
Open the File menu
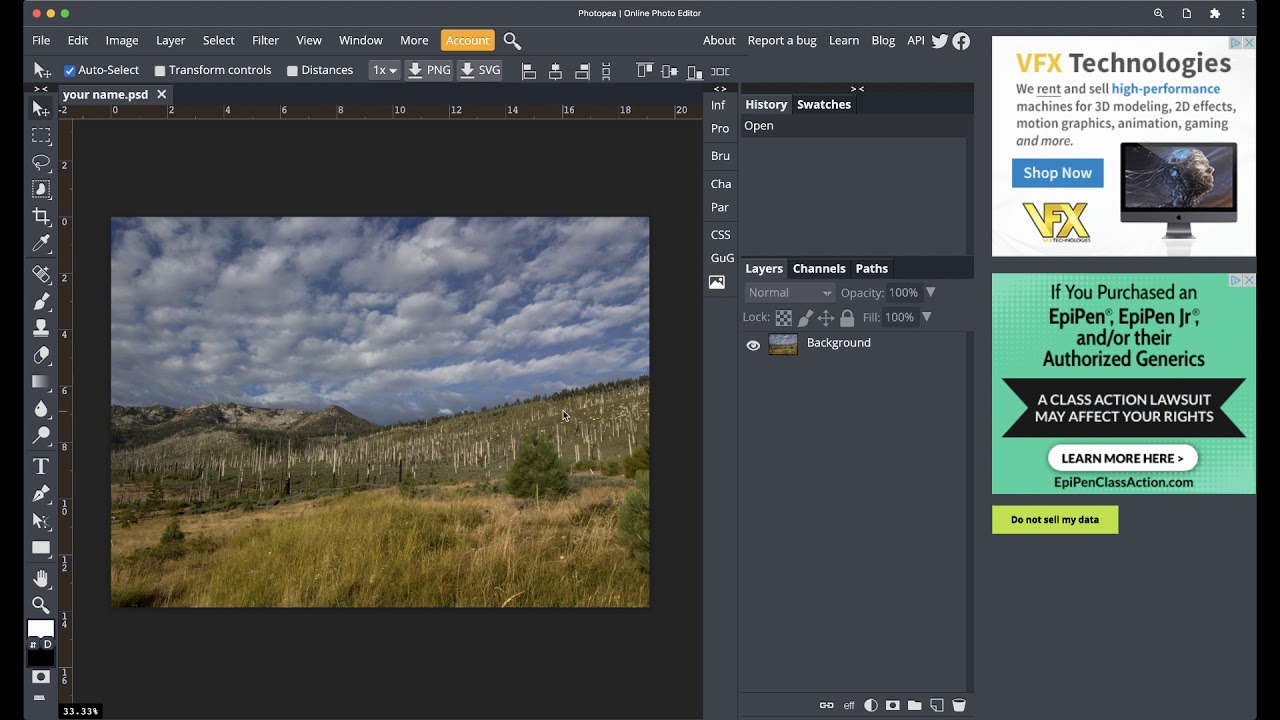[x=41, y=41]
